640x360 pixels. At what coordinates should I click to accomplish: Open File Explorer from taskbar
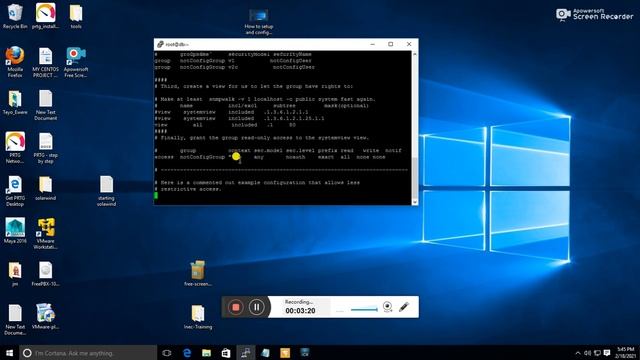click(x=206, y=353)
